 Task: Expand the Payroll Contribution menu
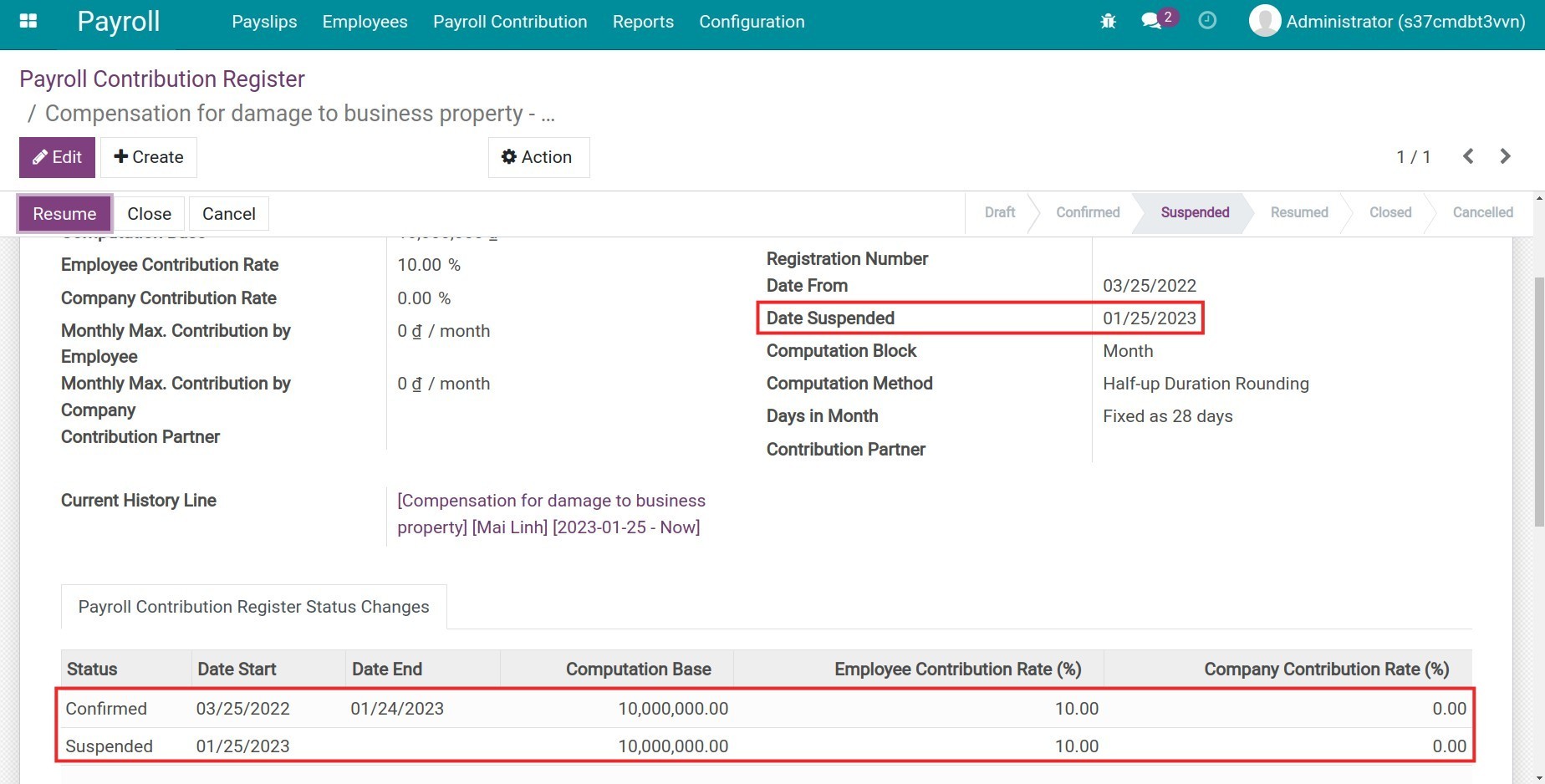(510, 22)
